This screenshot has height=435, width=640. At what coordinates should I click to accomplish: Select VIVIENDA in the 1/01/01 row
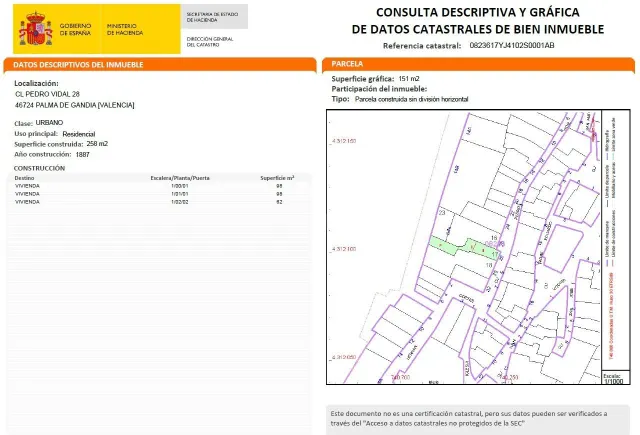[x=27, y=194]
